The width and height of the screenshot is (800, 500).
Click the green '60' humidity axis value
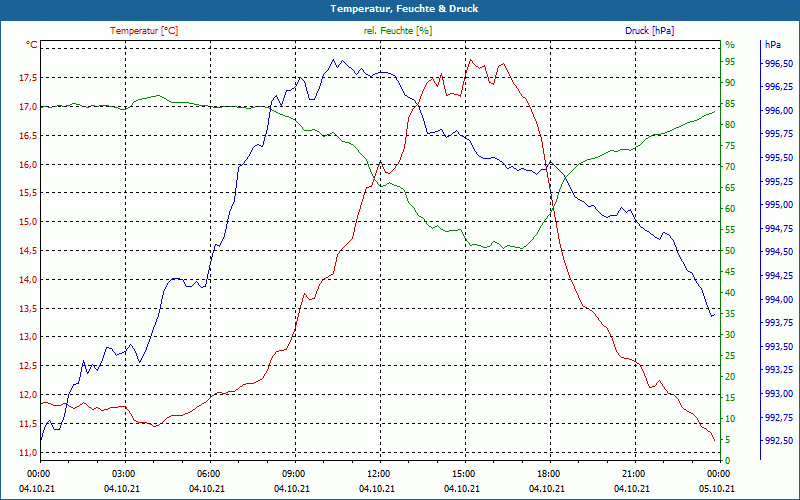click(730, 209)
